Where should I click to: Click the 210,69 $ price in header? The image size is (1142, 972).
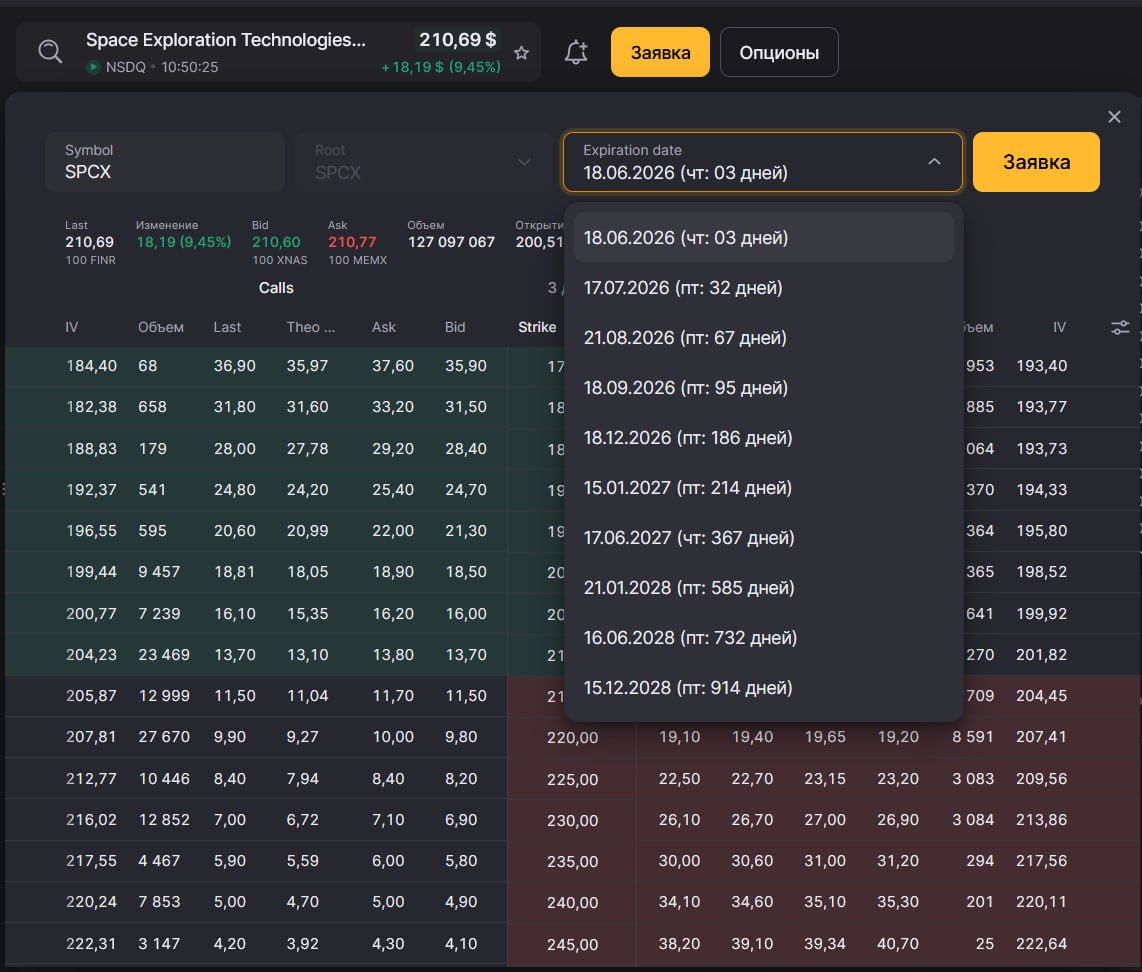click(457, 39)
